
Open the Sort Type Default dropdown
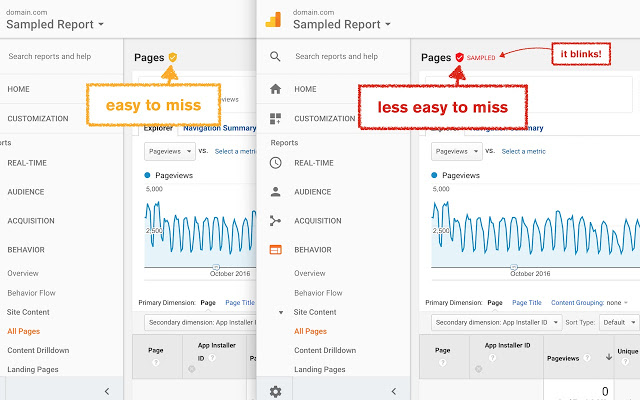pos(620,322)
